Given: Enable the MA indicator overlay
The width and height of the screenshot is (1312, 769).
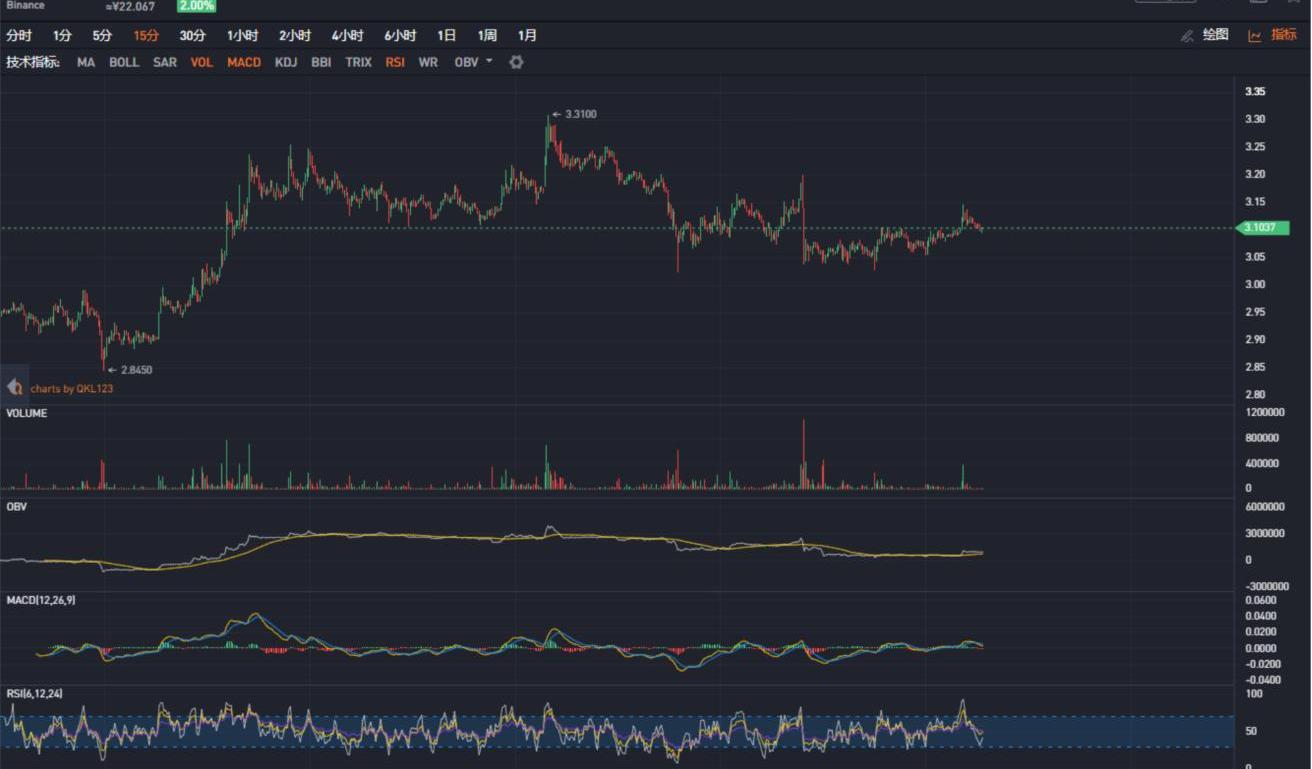Looking at the screenshot, I should click(x=86, y=62).
